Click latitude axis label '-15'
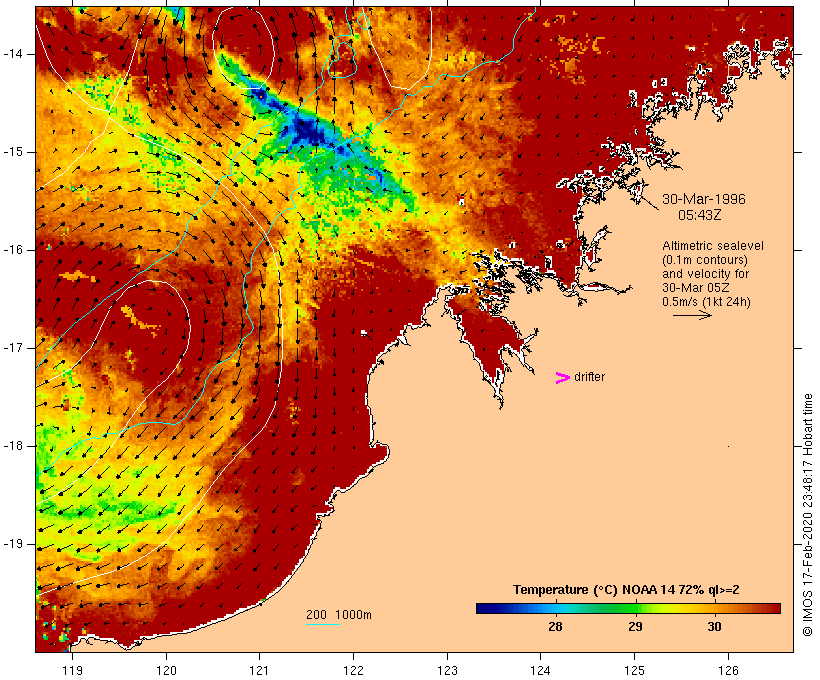 pos(12,152)
